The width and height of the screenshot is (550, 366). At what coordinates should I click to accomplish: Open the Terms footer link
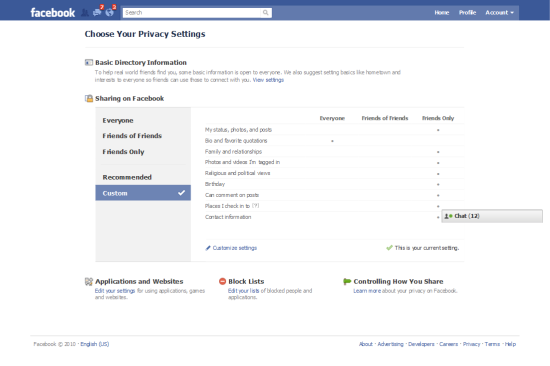pos(492,344)
